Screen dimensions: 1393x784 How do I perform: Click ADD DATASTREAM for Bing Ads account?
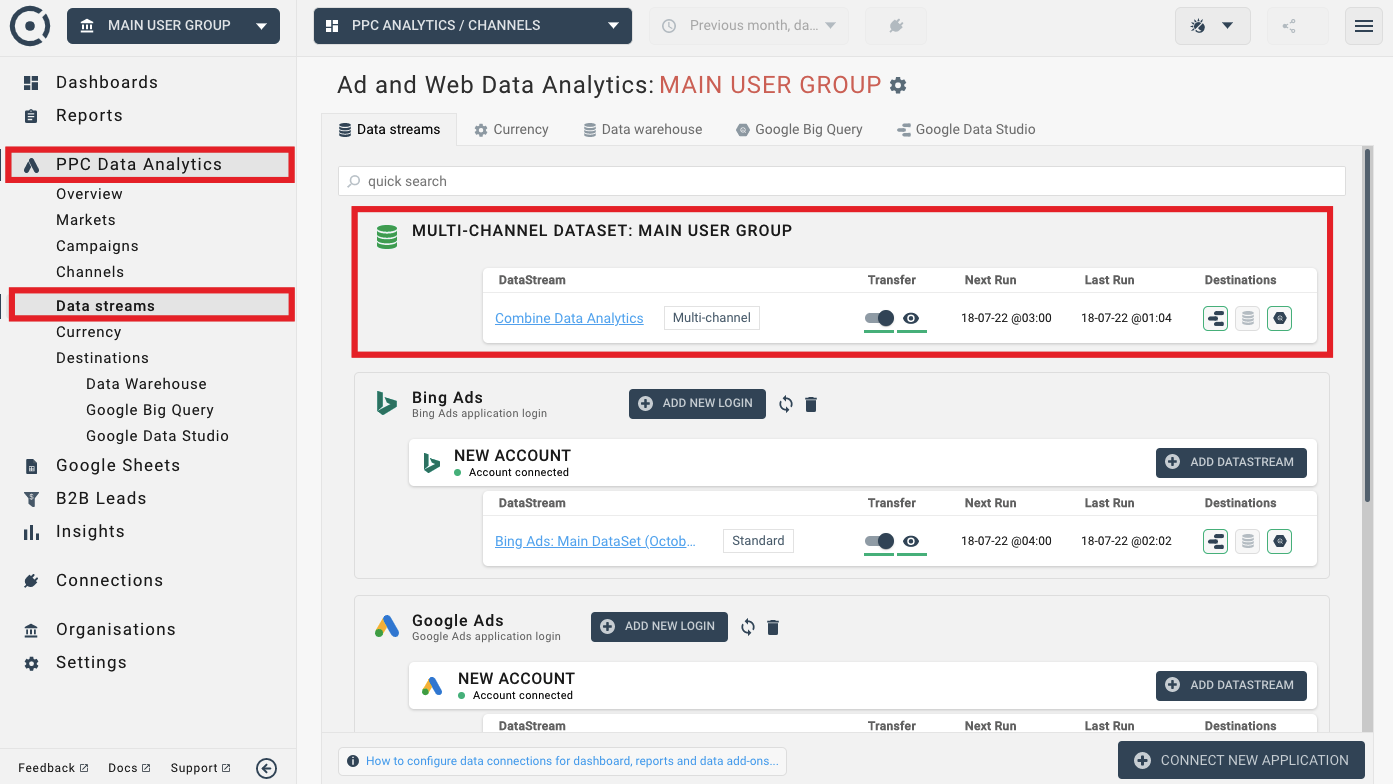click(1231, 462)
